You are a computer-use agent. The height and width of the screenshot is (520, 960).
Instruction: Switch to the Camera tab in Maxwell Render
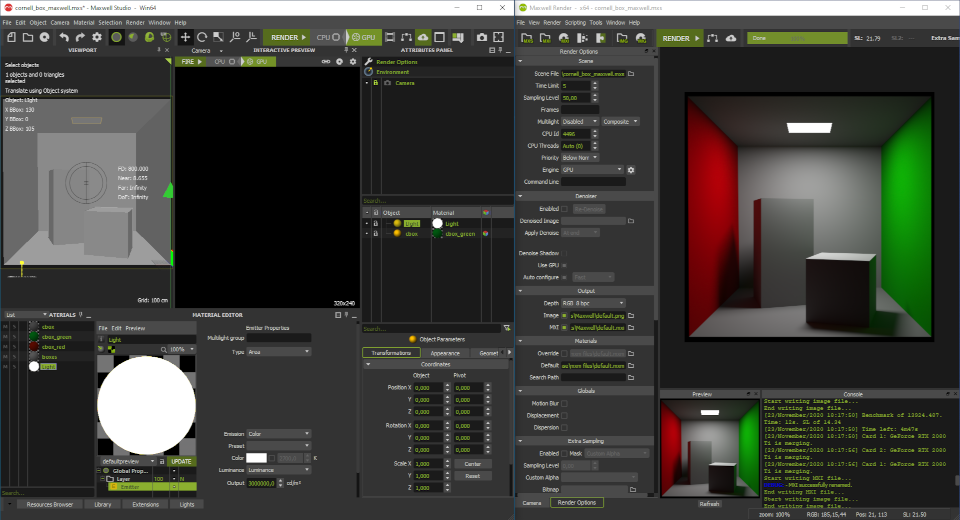pyautogui.click(x=531, y=503)
